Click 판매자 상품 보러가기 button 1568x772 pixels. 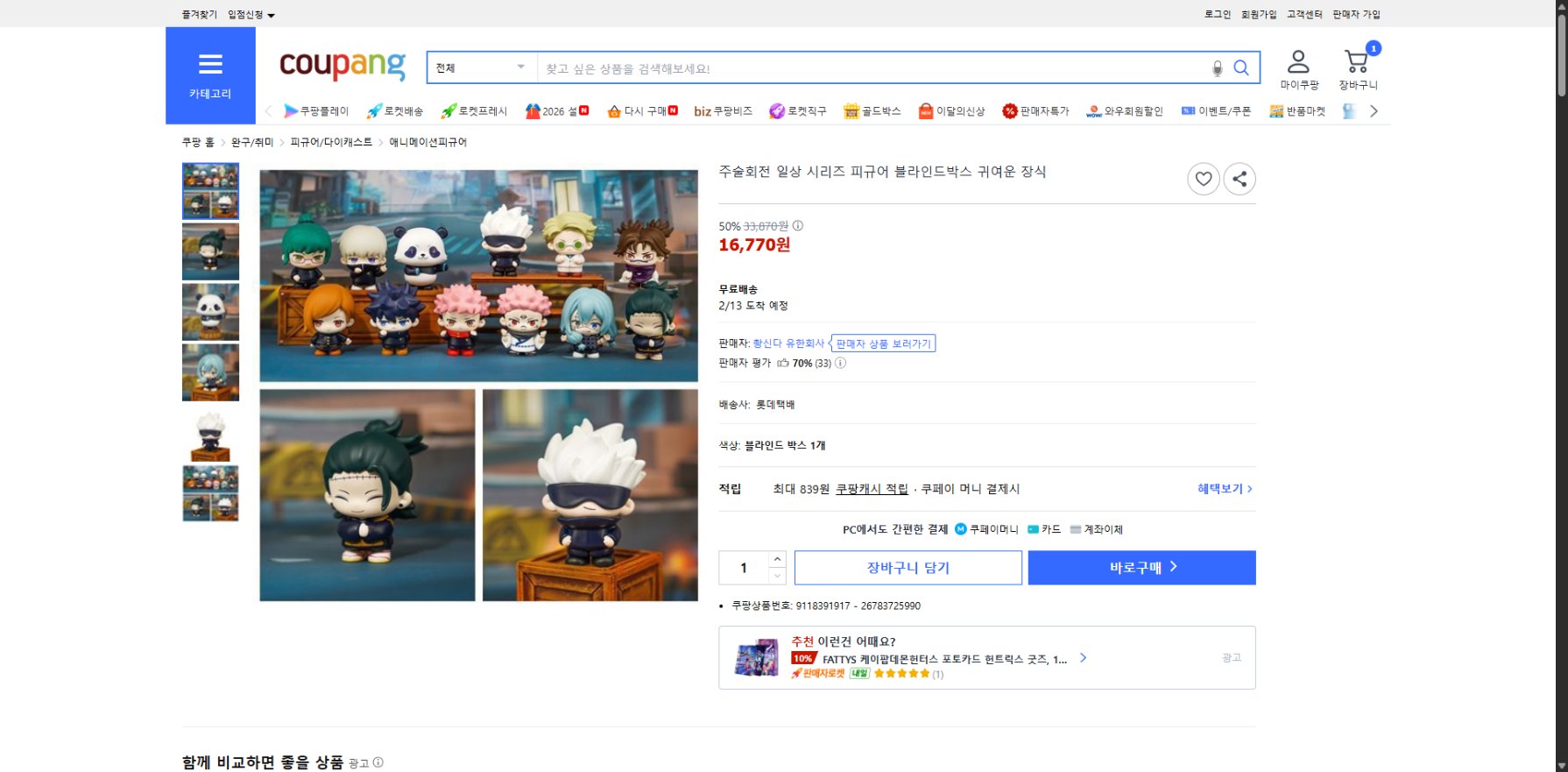pos(884,344)
